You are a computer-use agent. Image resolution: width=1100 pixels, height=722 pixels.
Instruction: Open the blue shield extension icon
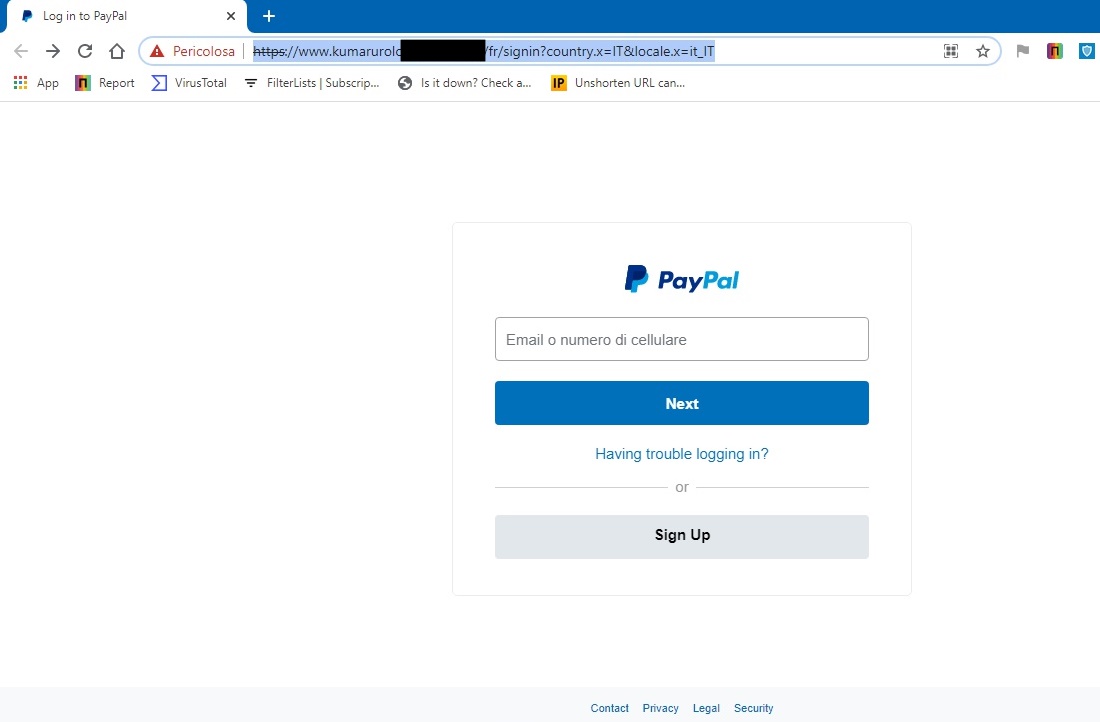[x=1087, y=51]
